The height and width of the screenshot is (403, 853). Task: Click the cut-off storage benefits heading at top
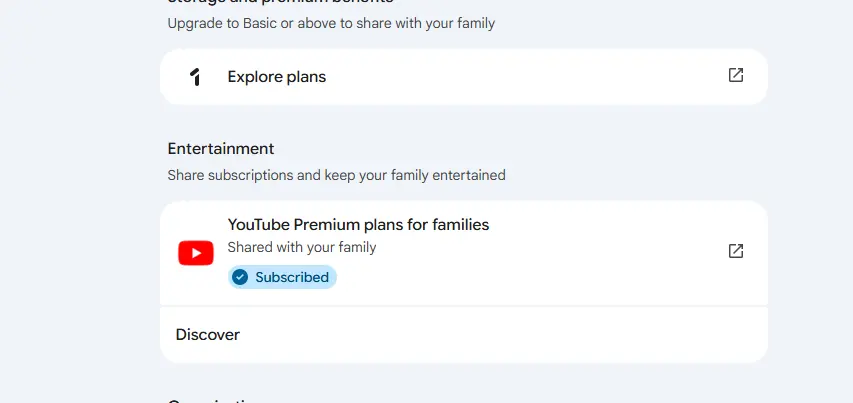[x=280, y=2]
